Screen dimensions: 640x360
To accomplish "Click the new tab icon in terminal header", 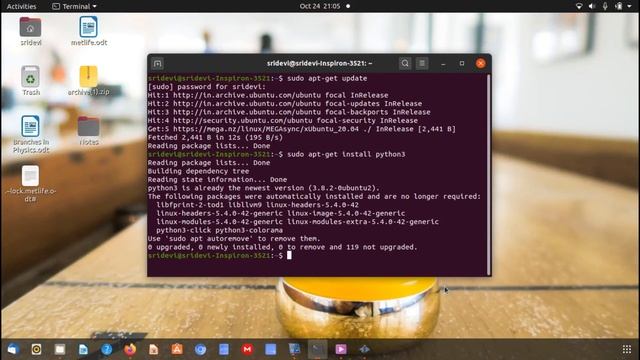I will [158, 63].
